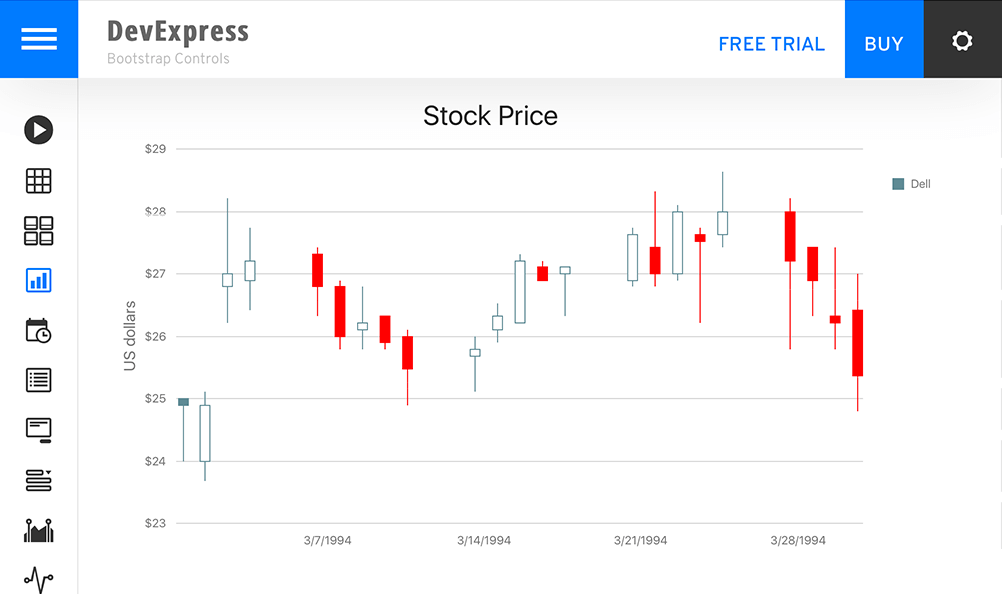1002x594 pixels.
Task: Open the calendar scheduler sidebar icon
Action: [39, 330]
